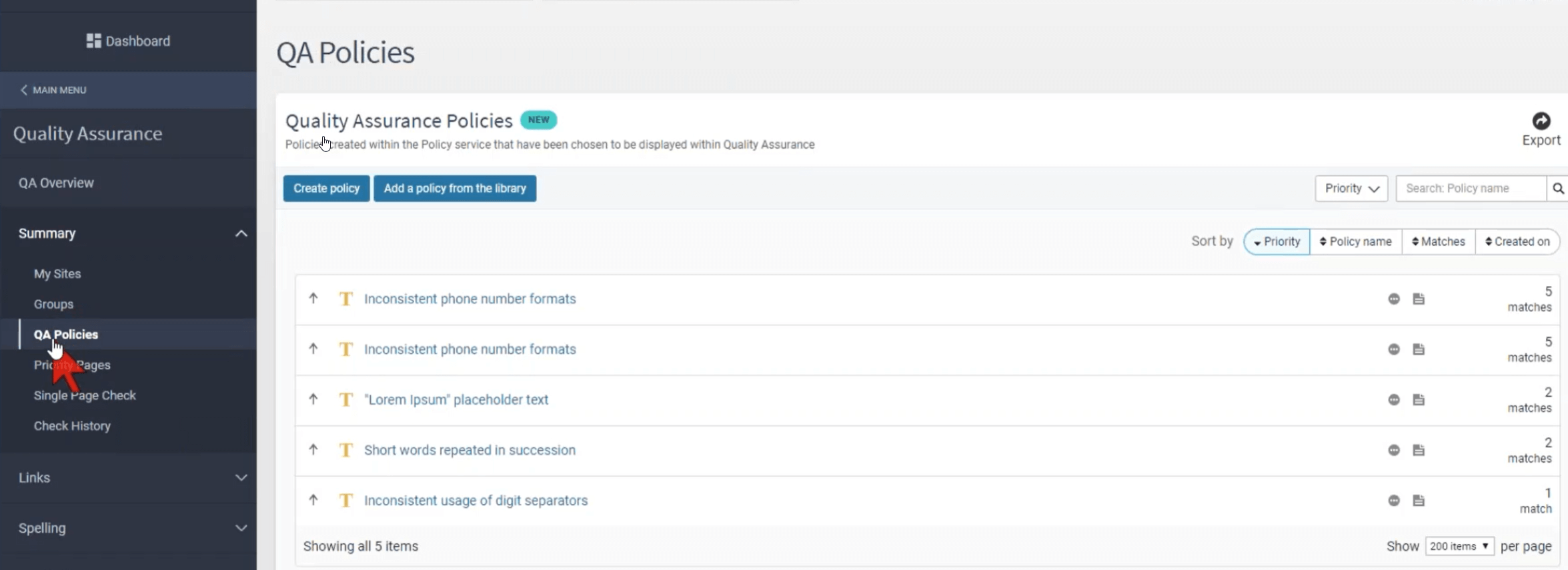
Task: Open the 200 items per page dropdown
Action: pyautogui.click(x=1459, y=546)
